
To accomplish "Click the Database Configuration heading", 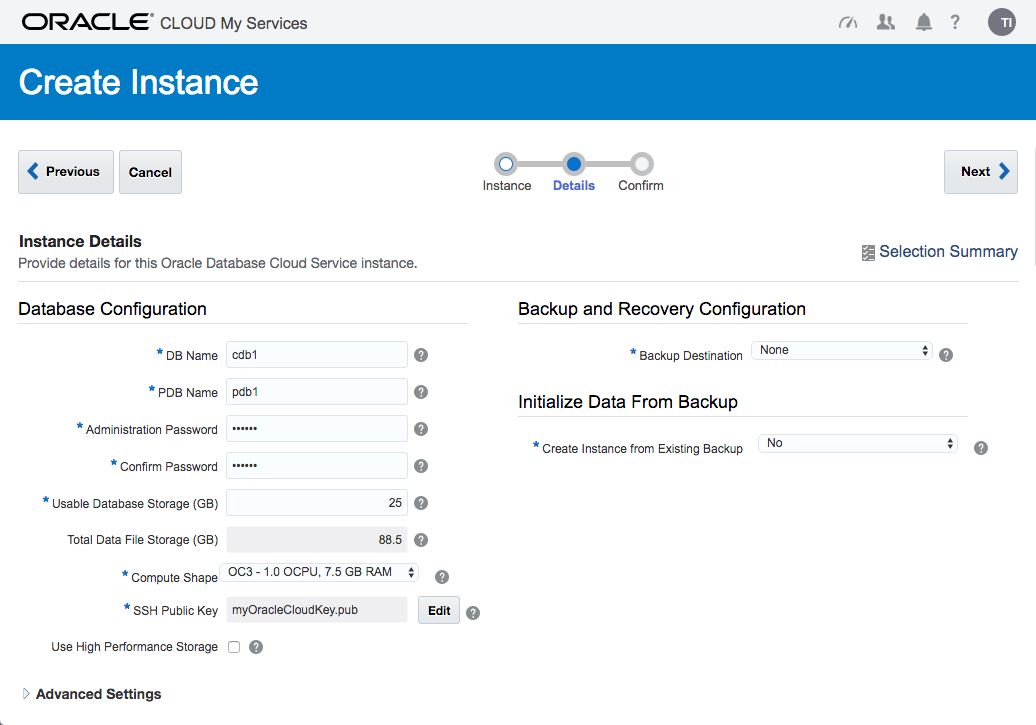I will pyautogui.click(x=112, y=309).
